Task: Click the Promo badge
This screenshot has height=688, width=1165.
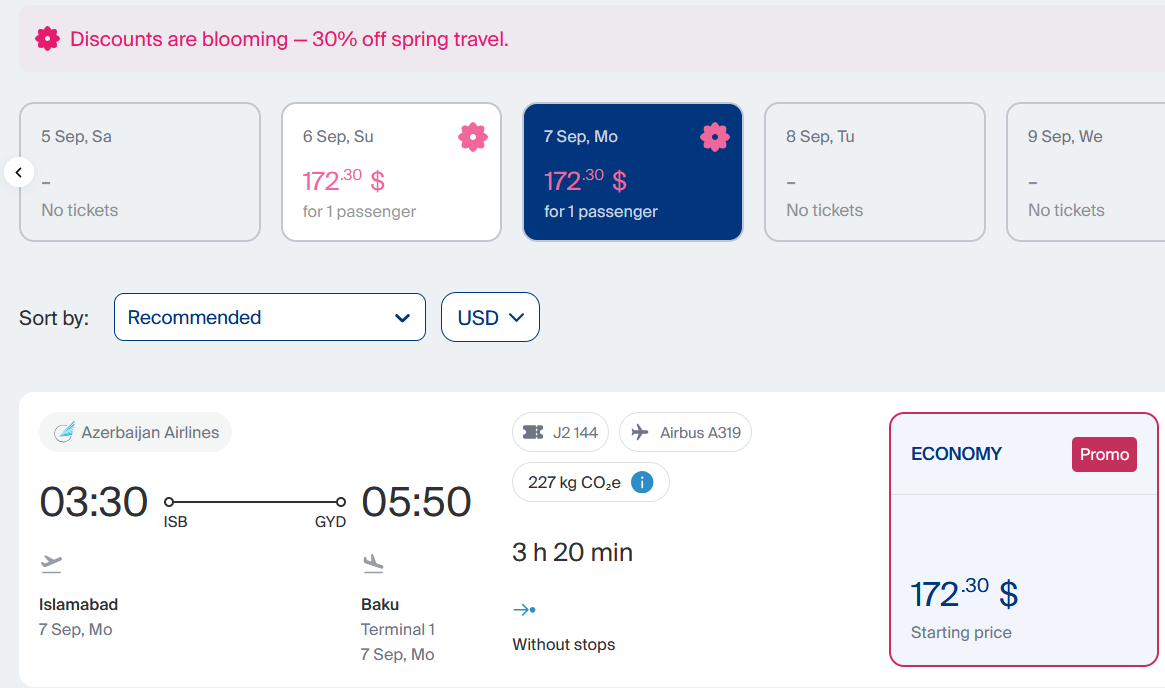Action: 1104,454
